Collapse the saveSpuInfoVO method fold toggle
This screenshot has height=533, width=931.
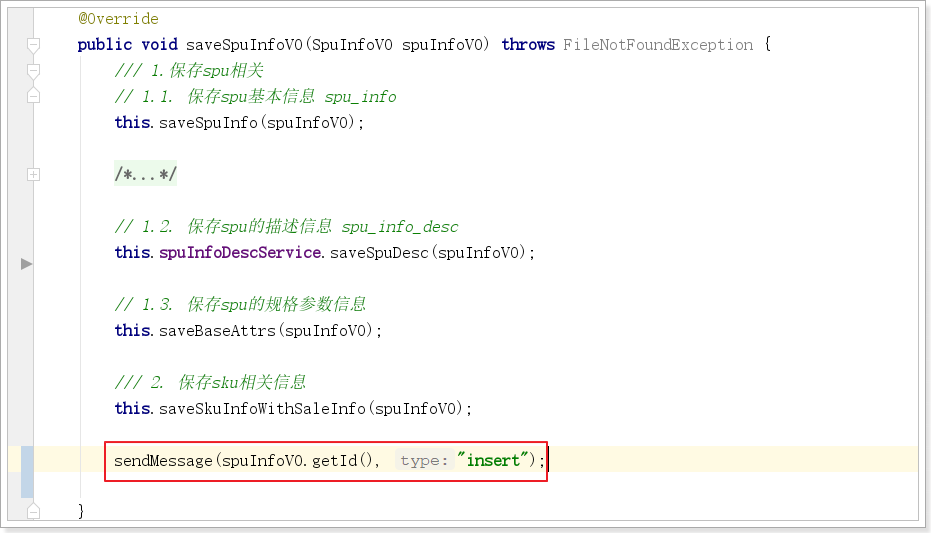point(33,45)
